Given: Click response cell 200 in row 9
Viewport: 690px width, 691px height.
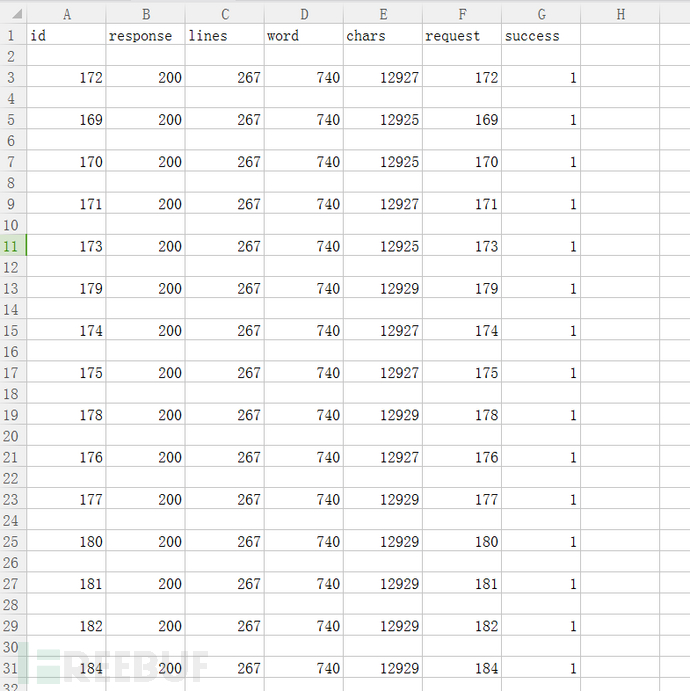Looking at the screenshot, I should pyautogui.click(x=146, y=204).
